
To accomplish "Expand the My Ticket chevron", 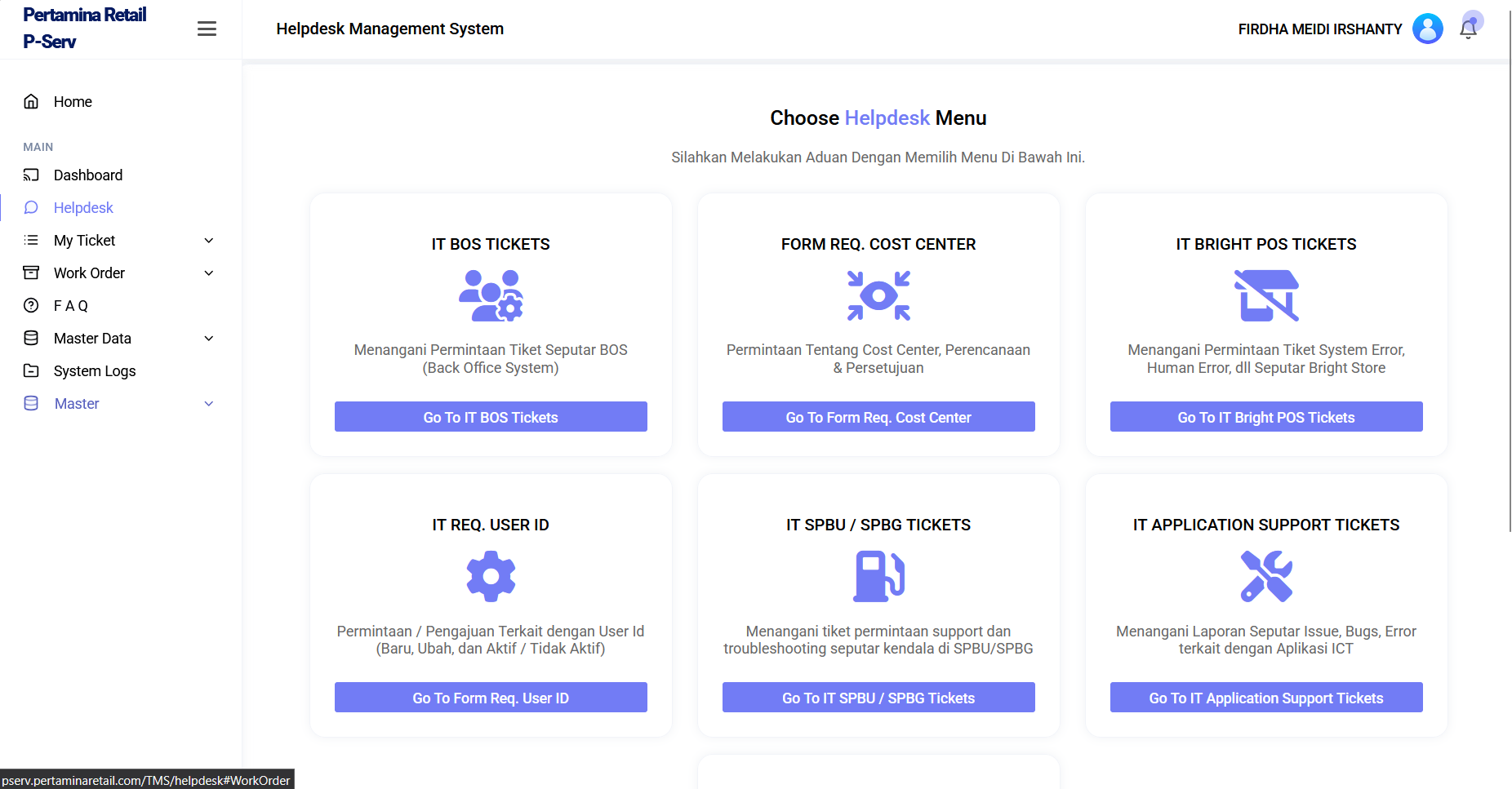I will click(x=209, y=240).
